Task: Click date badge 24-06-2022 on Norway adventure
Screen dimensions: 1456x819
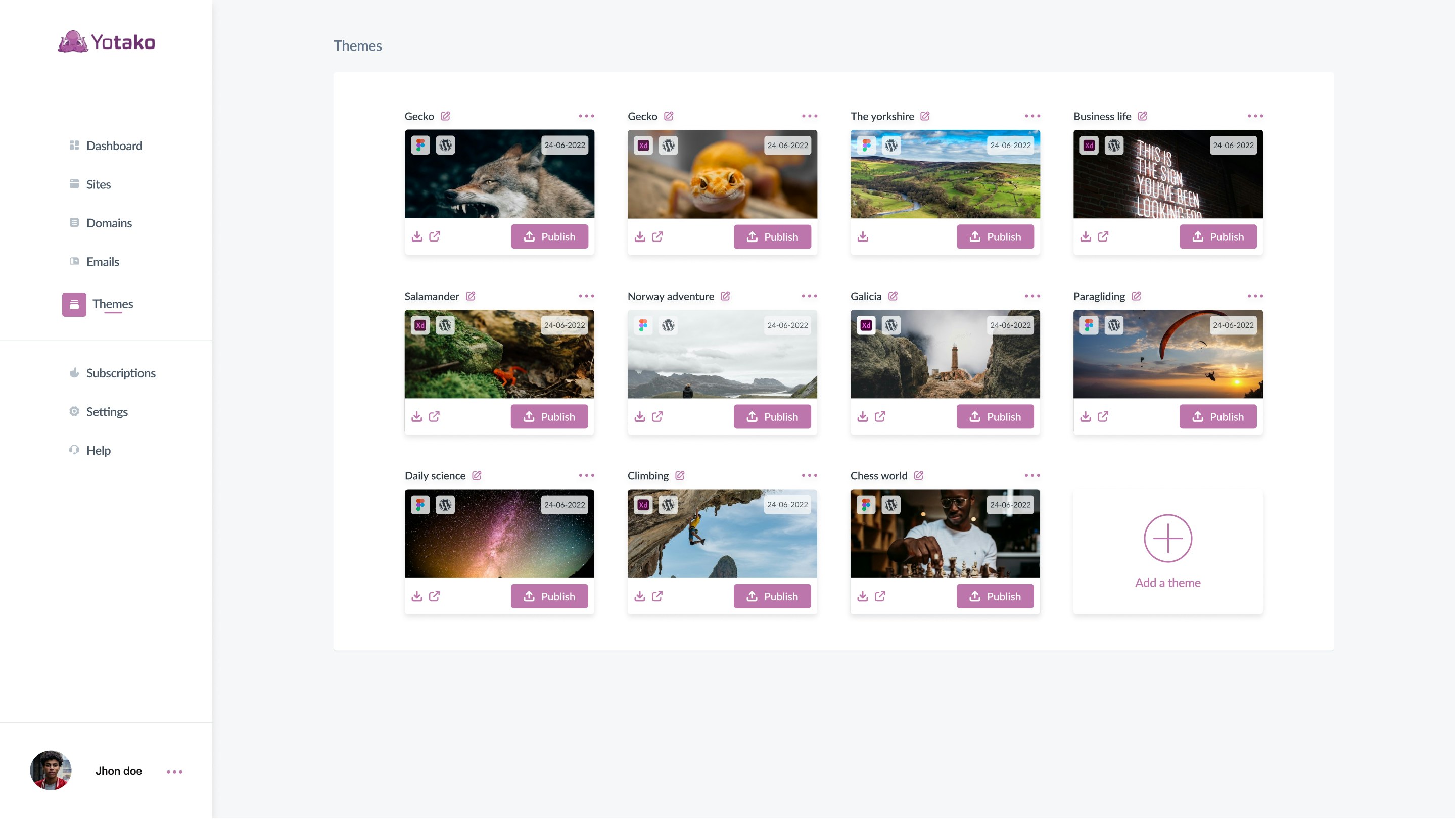Action: click(787, 325)
